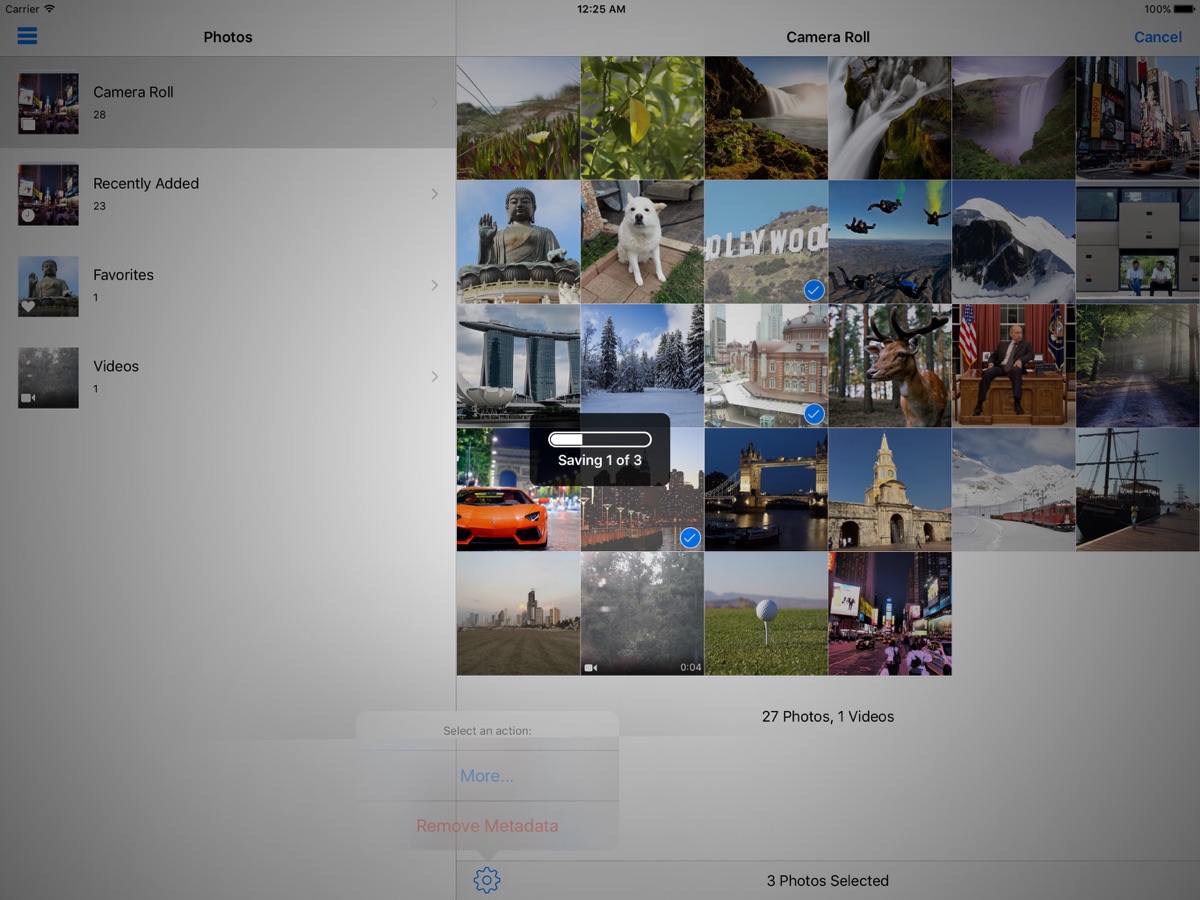Select the golf ball photo thumbnail

coord(766,614)
